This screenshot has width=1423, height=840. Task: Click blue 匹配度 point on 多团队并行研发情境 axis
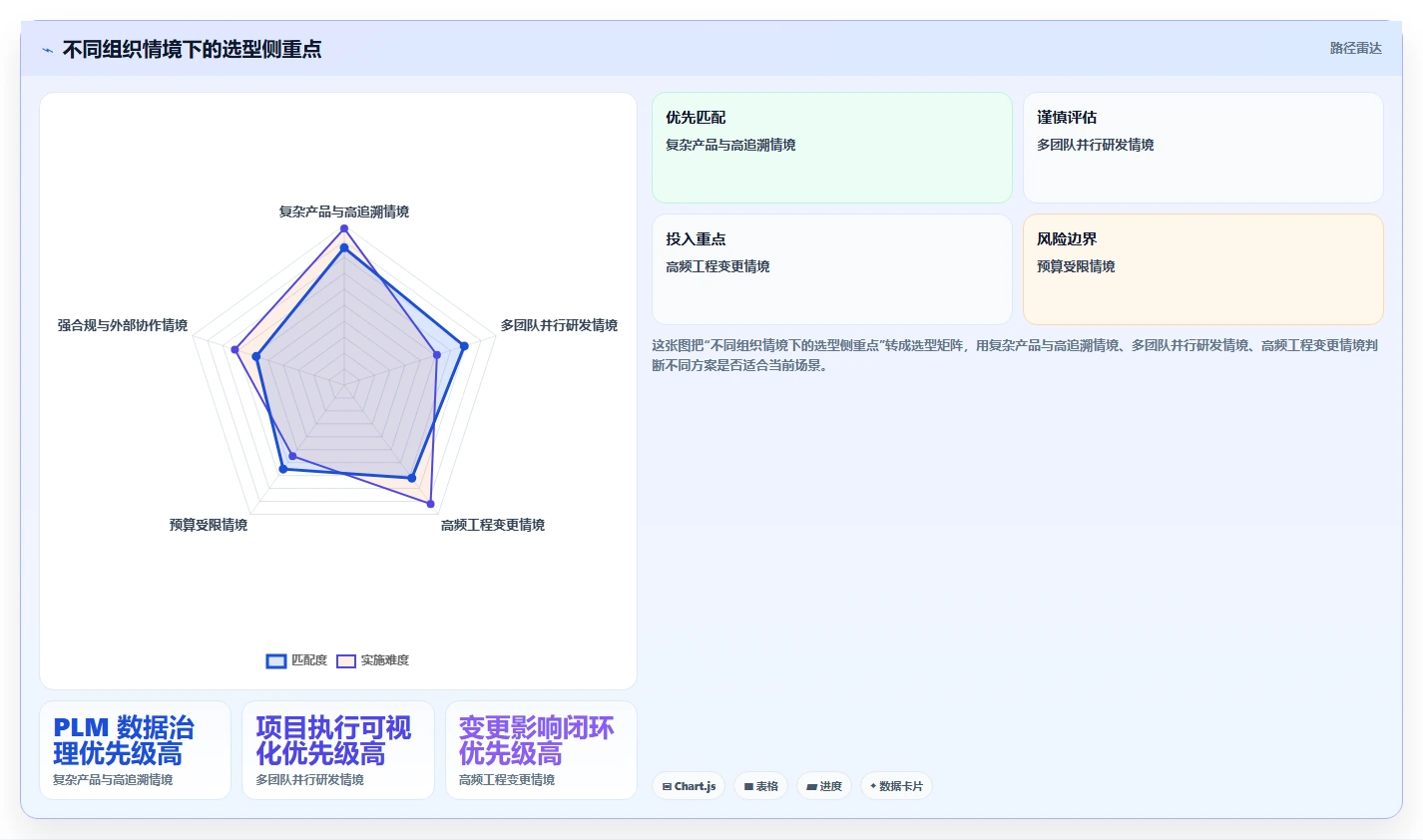pyautogui.click(x=464, y=346)
